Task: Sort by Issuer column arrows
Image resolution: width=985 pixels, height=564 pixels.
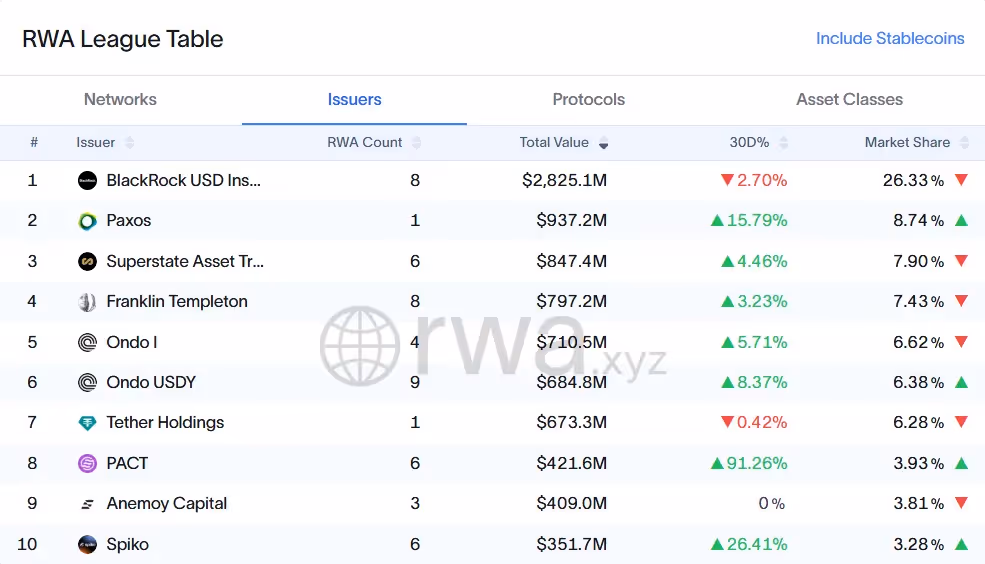Action: click(x=129, y=143)
